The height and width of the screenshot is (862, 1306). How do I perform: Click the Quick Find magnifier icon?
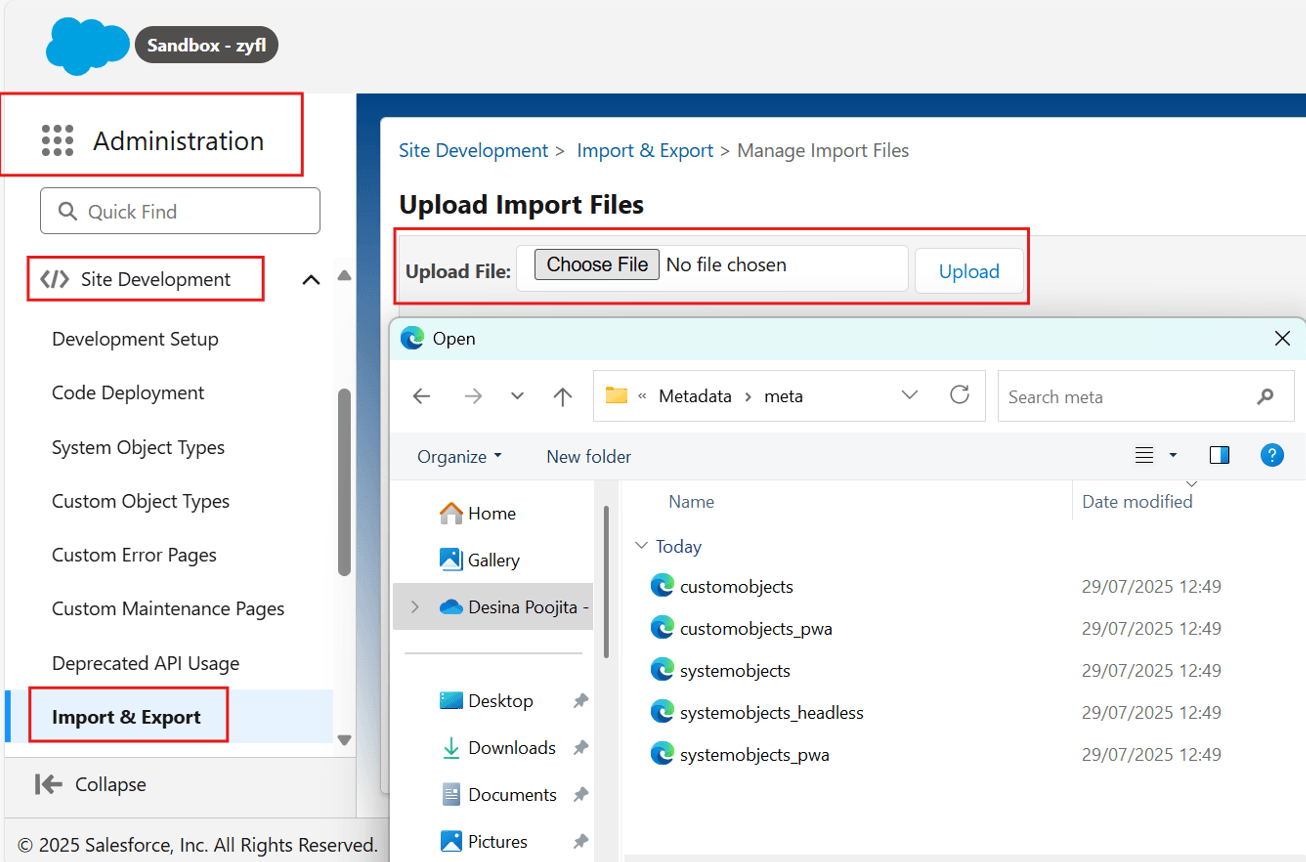click(x=68, y=212)
